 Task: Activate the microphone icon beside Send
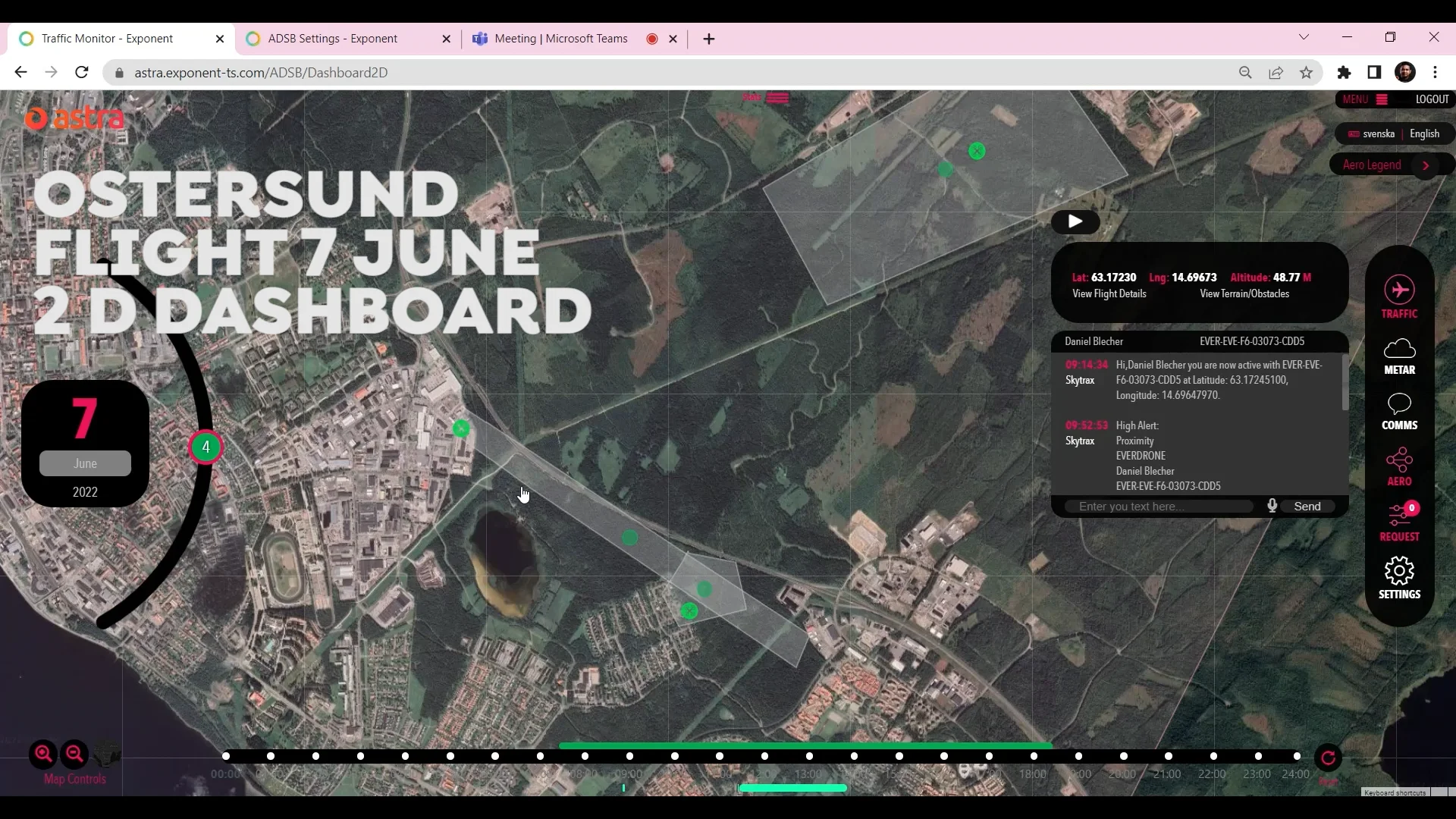(1272, 506)
